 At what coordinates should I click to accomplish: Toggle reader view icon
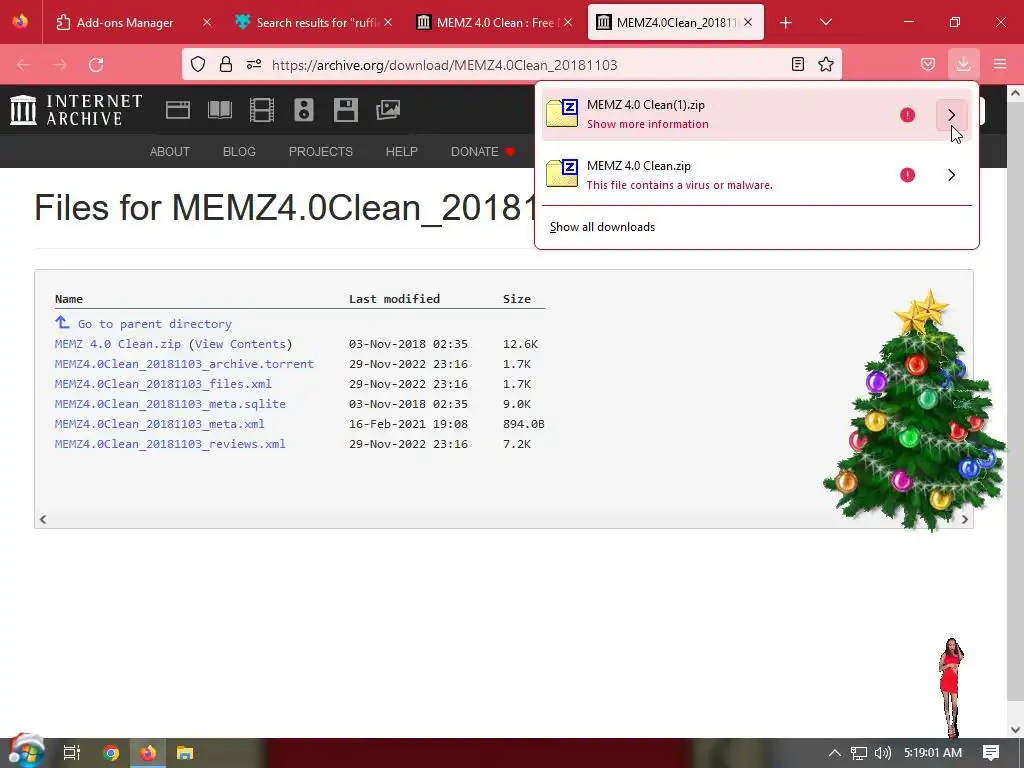coord(797,64)
